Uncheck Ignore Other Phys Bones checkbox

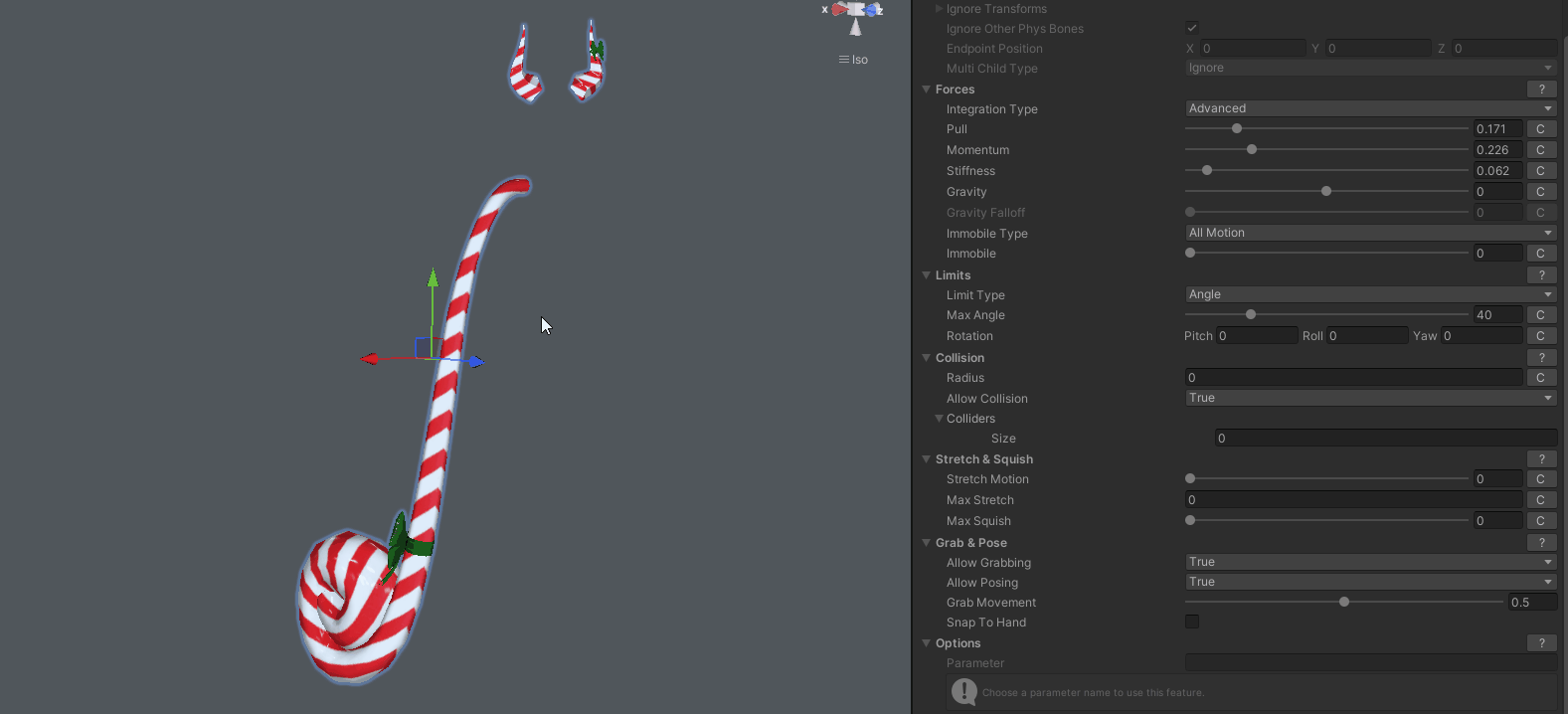click(x=1191, y=28)
